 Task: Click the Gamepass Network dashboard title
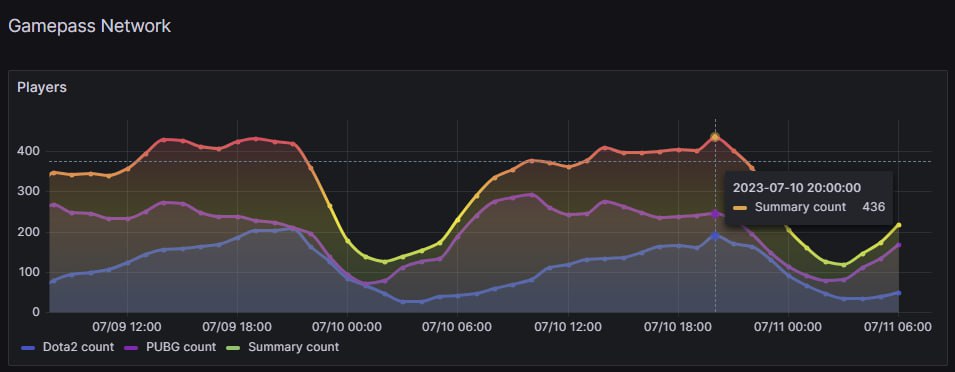pos(90,26)
